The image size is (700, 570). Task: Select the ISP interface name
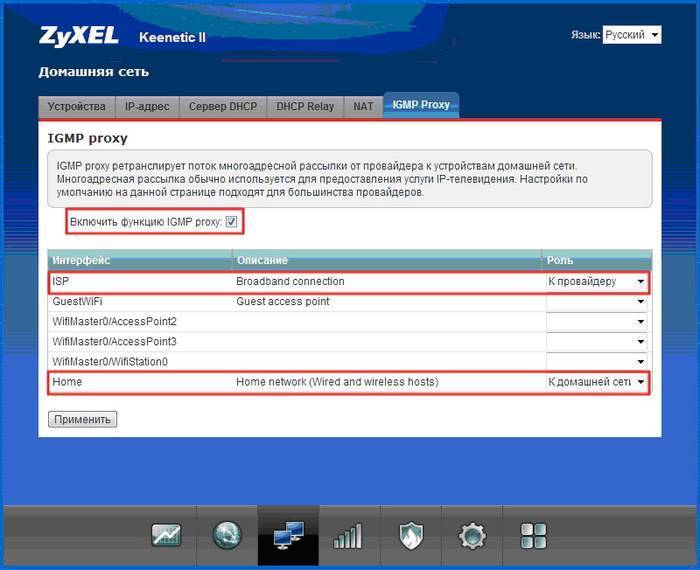[x=61, y=282]
